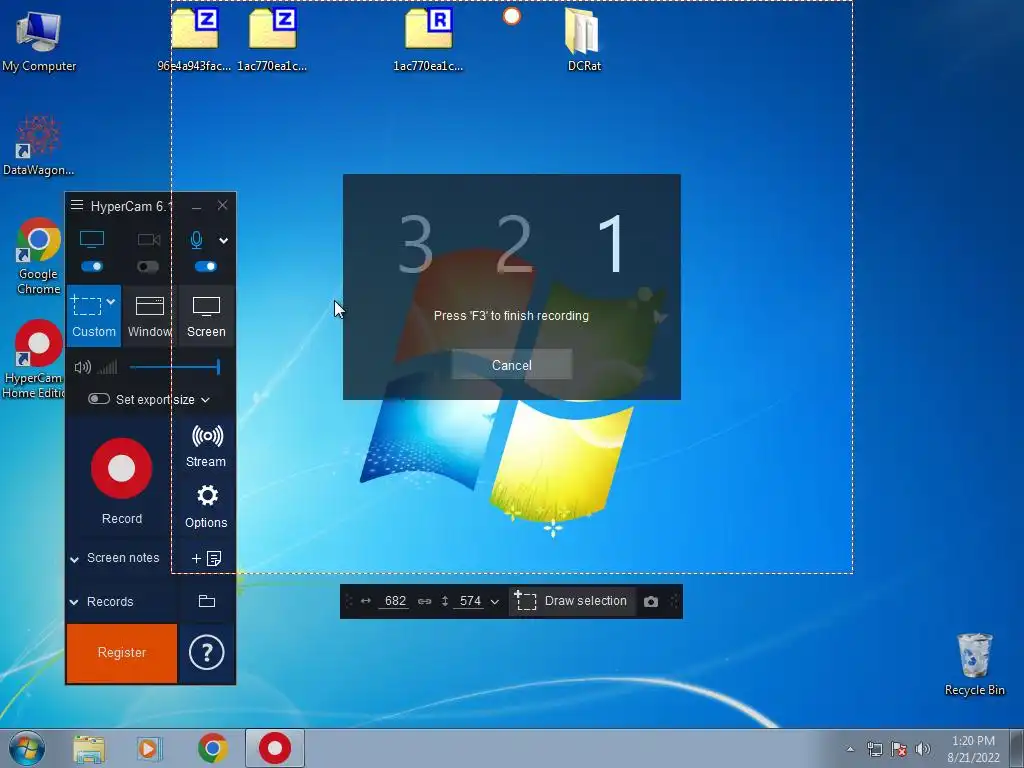The width and height of the screenshot is (1024, 768).
Task: Minimize the HyperCam window
Action: pyautogui.click(x=197, y=207)
